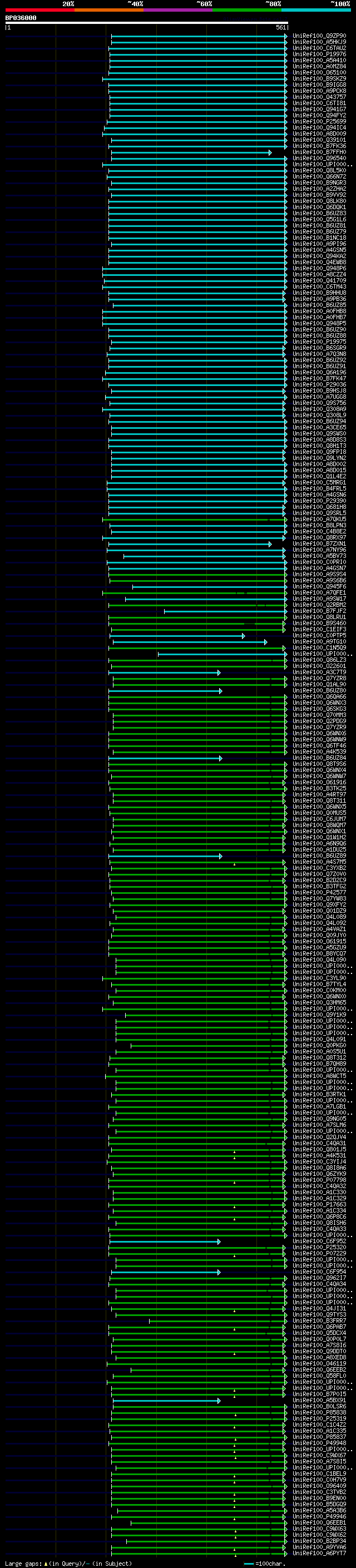Click the UniRef100_Q43757 label
The height and width of the screenshot is (1568, 356).
point(319,97)
